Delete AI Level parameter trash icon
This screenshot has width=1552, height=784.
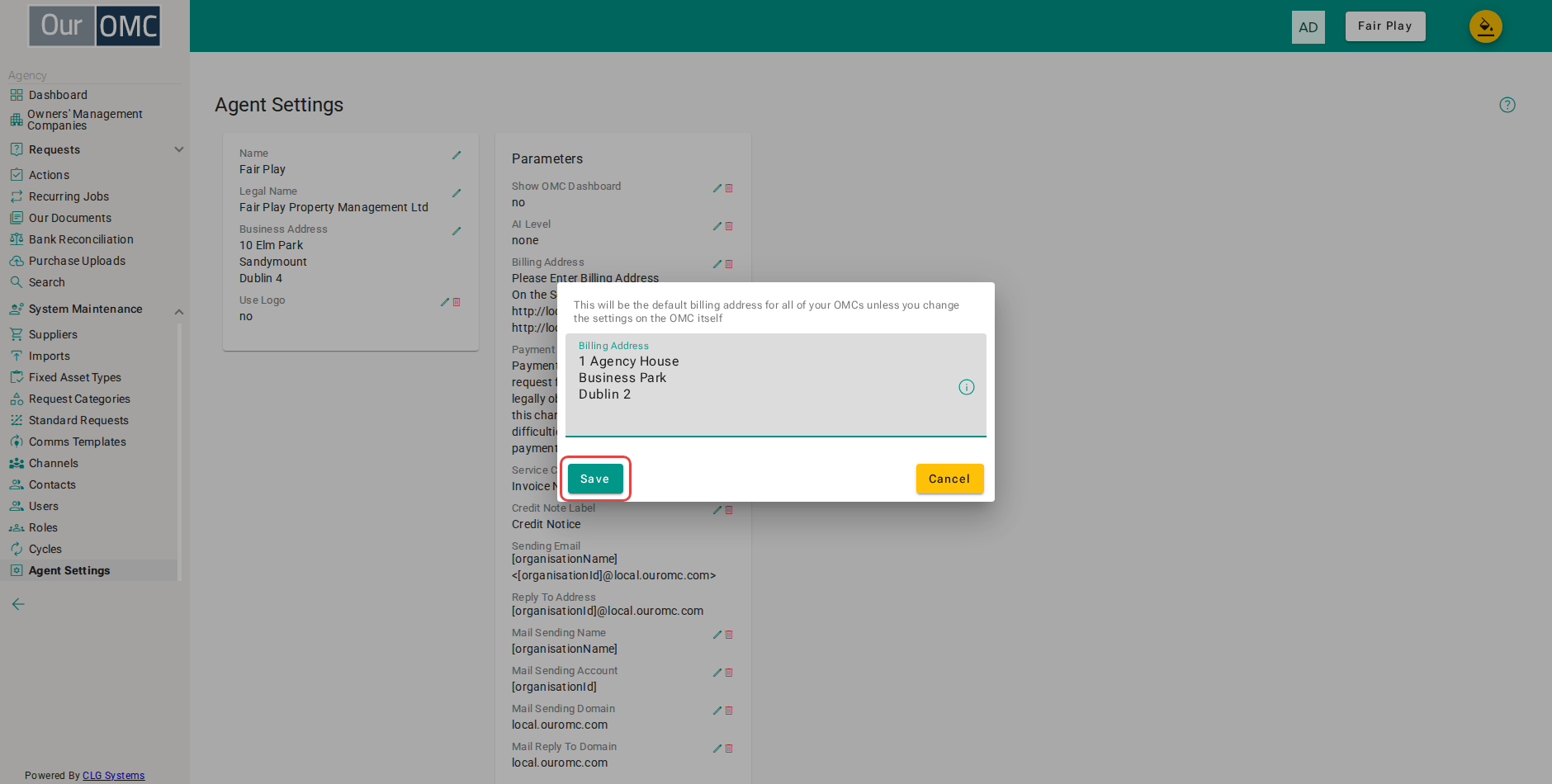(729, 226)
